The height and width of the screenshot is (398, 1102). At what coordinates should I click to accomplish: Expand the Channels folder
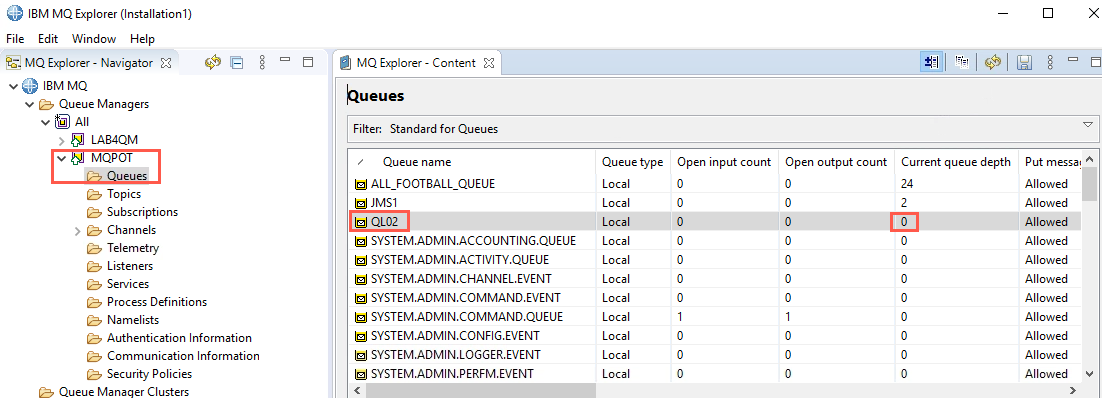pyautogui.click(x=78, y=230)
